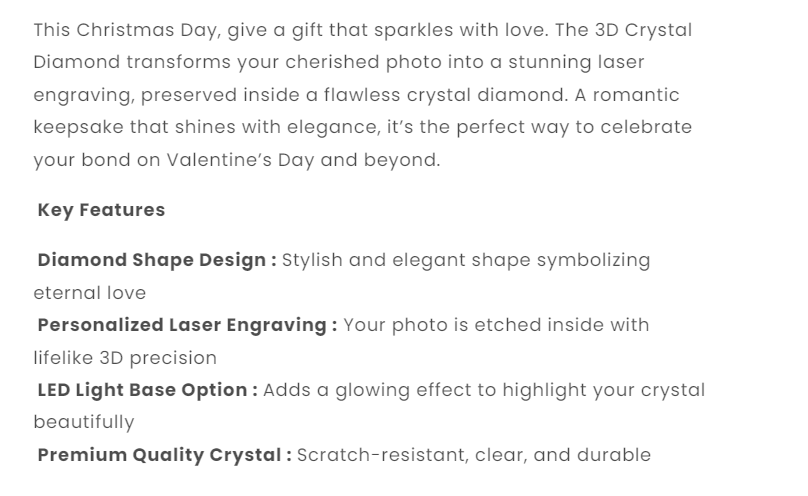Click the word "beautifully" under LED feature

(84, 423)
